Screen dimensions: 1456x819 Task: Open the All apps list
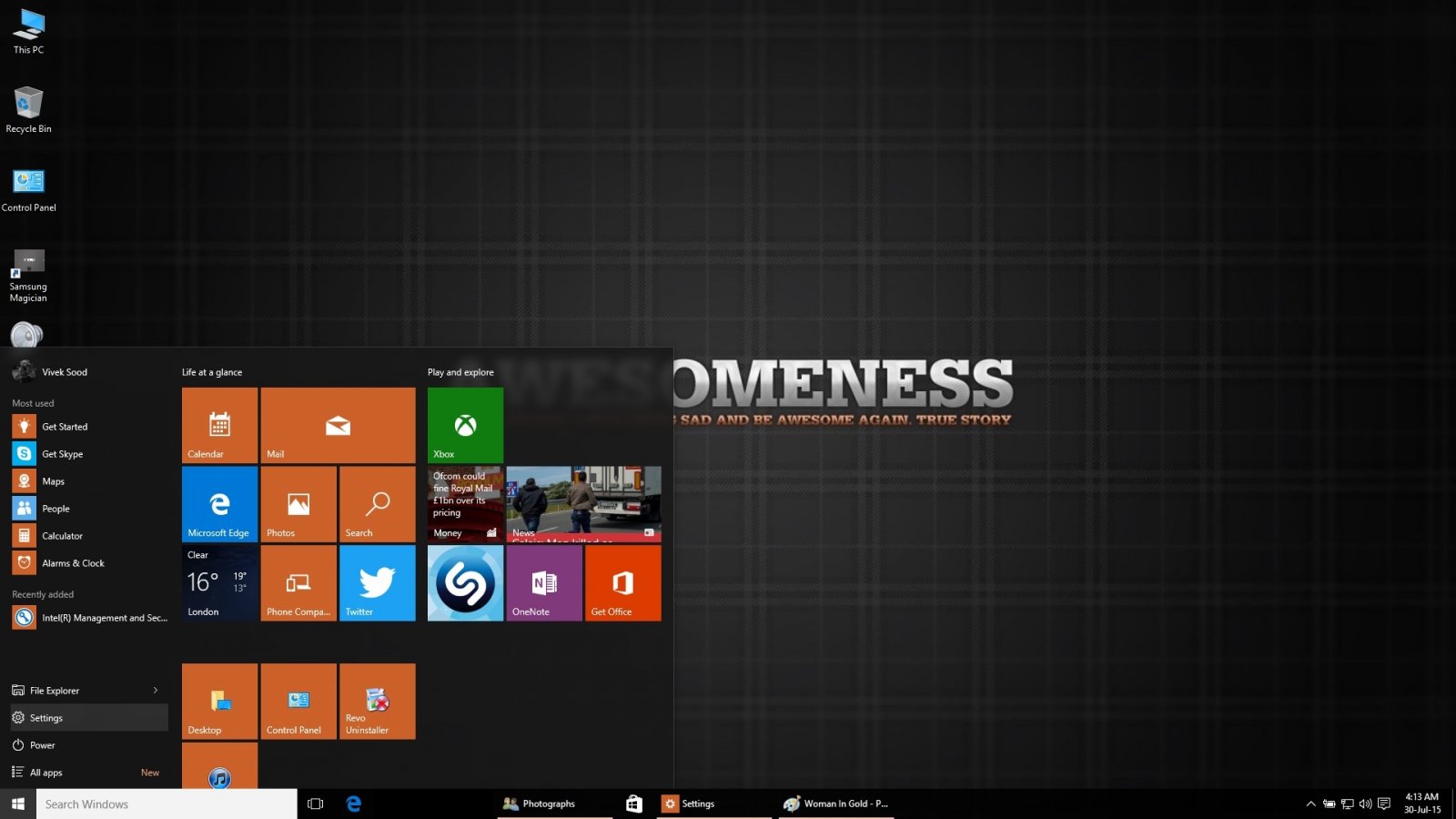click(46, 773)
